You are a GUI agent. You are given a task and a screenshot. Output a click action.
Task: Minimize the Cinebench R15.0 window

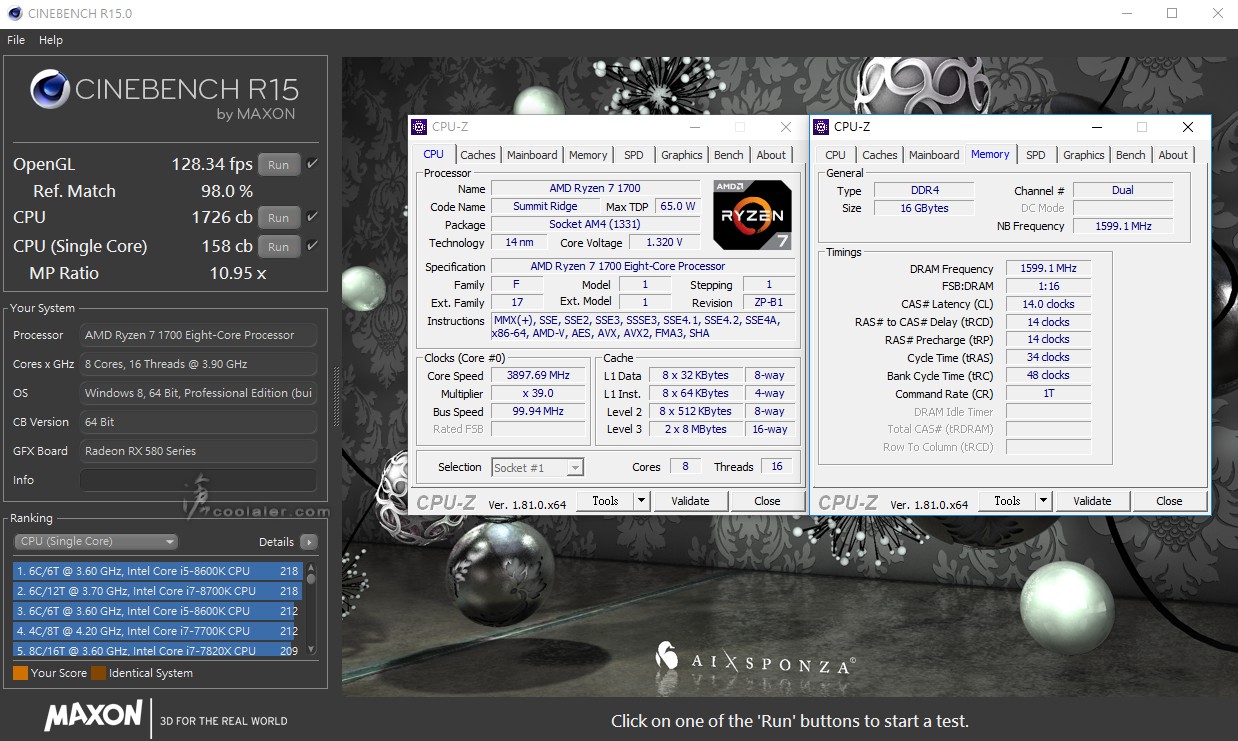click(1127, 13)
